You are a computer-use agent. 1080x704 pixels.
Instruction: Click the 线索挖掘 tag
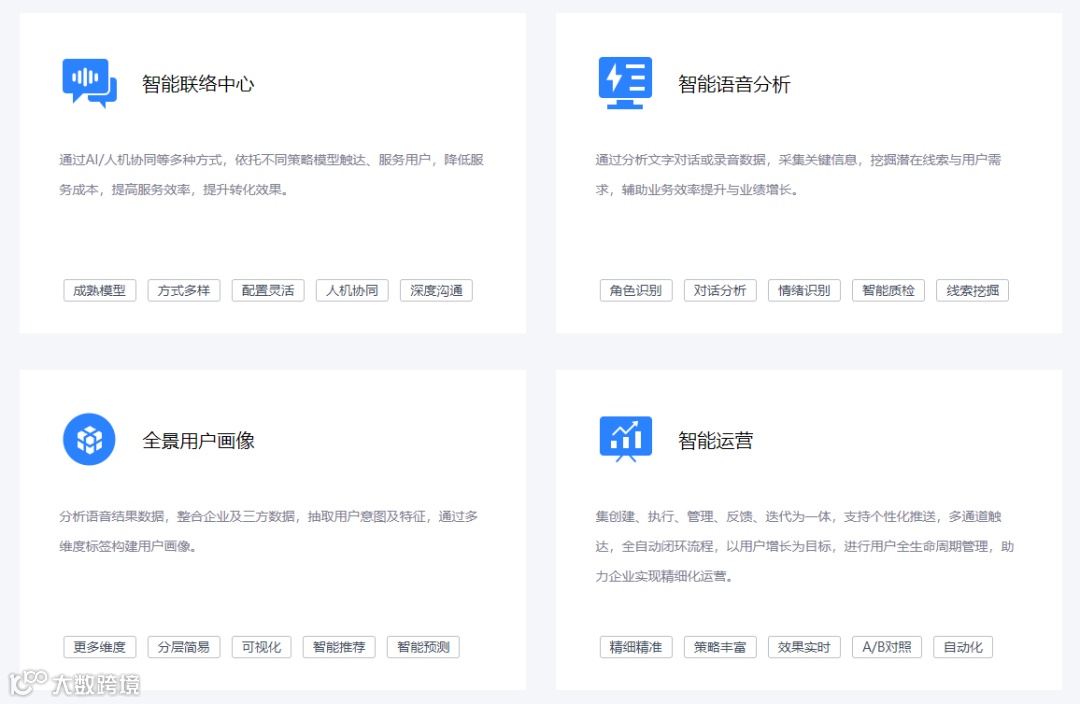[x=971, y=290]
